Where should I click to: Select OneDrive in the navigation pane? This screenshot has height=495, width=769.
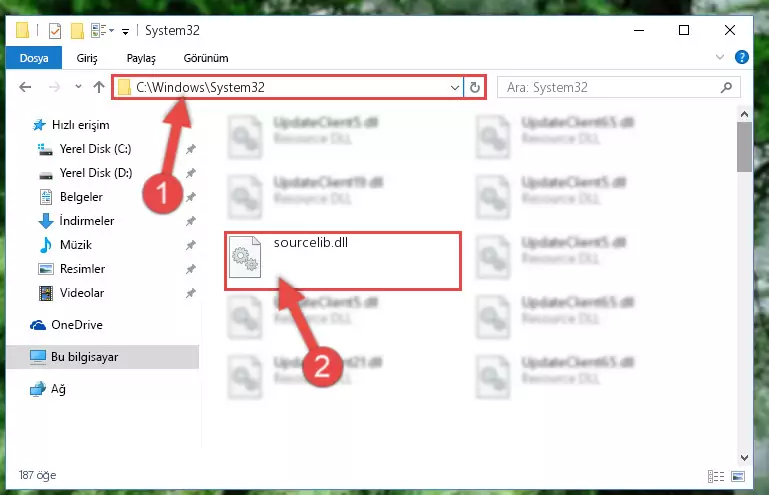(x=77, y=325)
